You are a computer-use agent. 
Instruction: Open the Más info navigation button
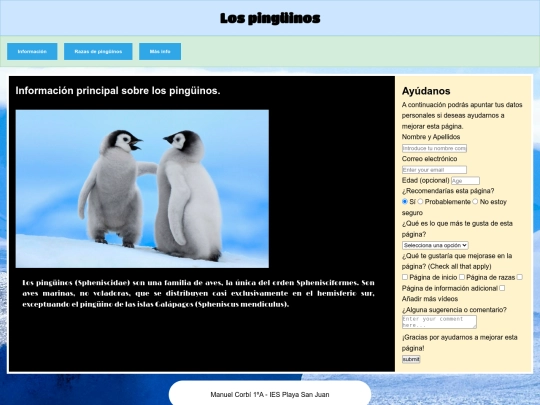point(160,52)
